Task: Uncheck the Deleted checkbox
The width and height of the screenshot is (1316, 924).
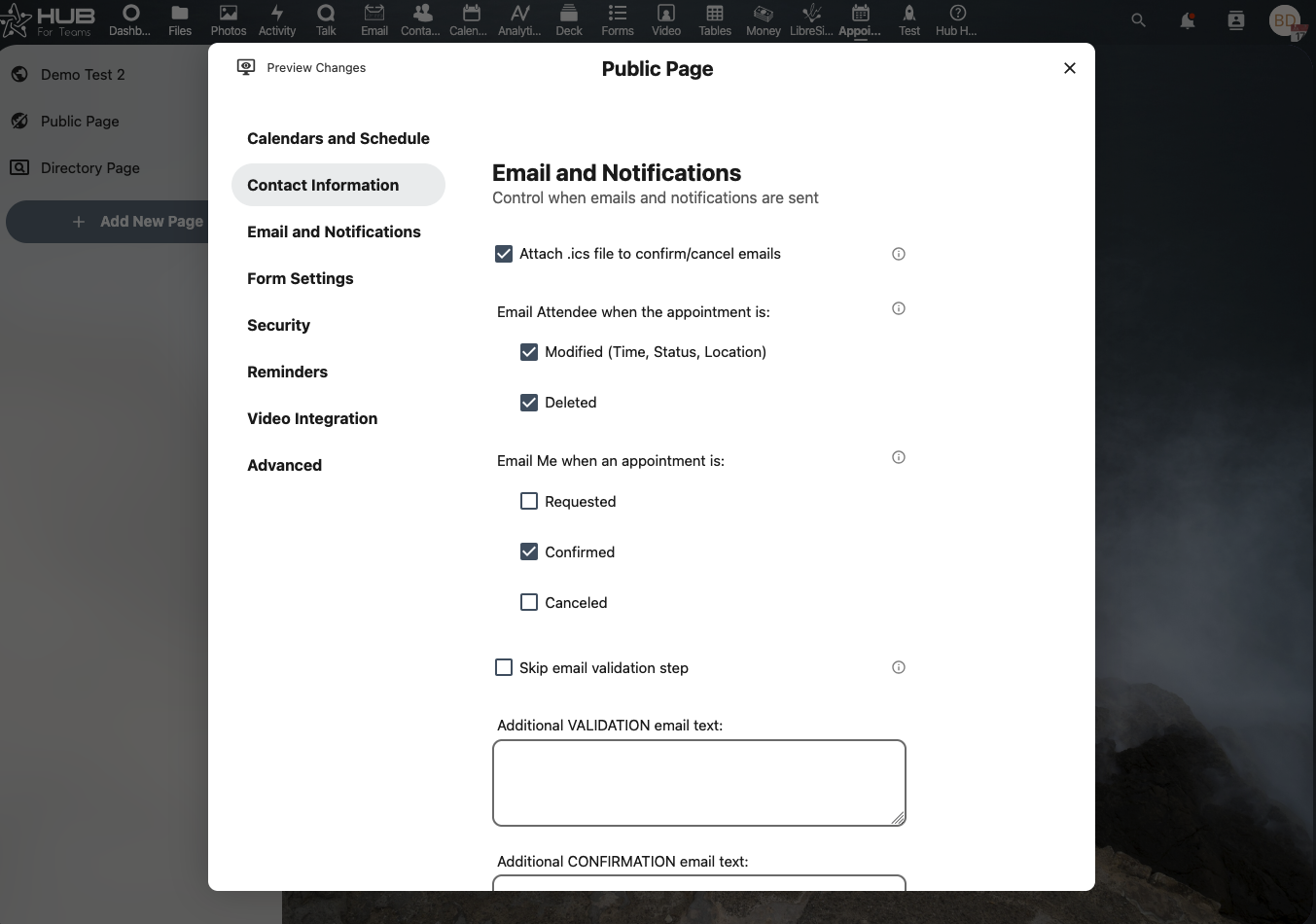Action: (x=529, y=403)
